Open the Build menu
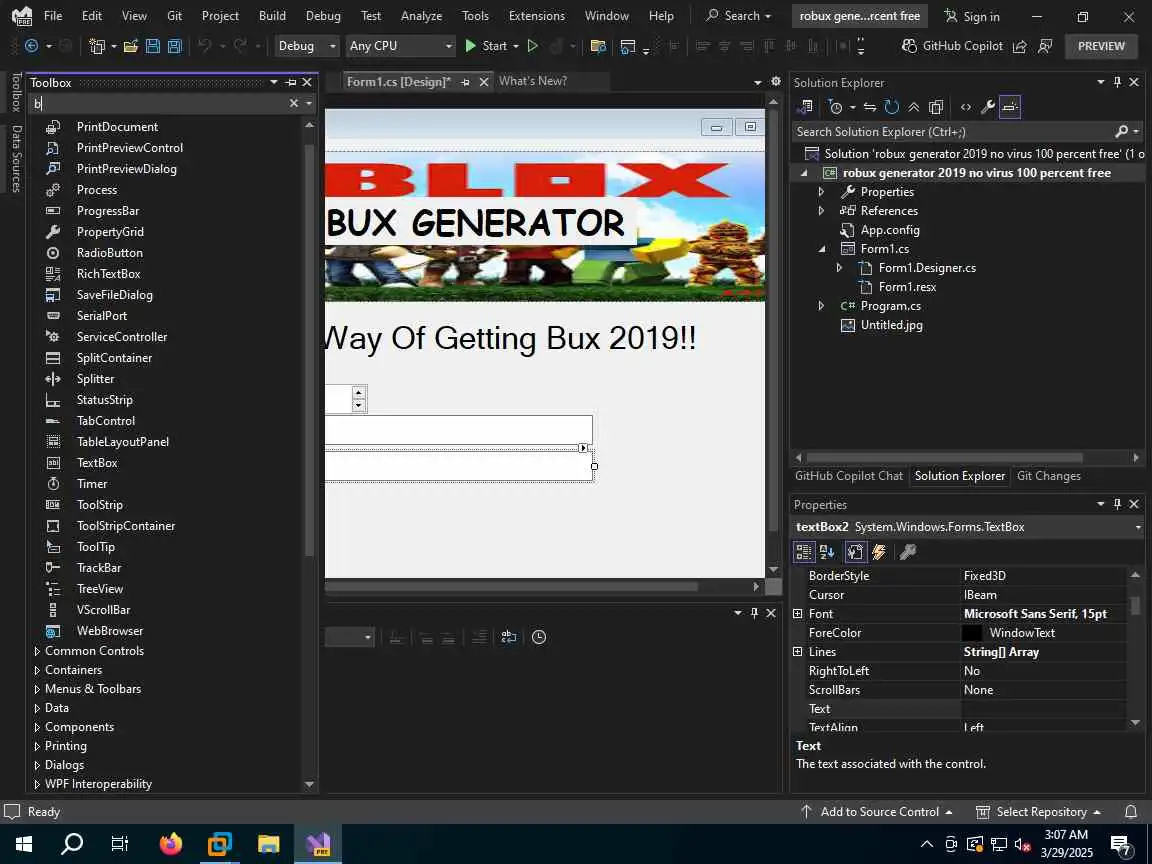 point(272,15)
